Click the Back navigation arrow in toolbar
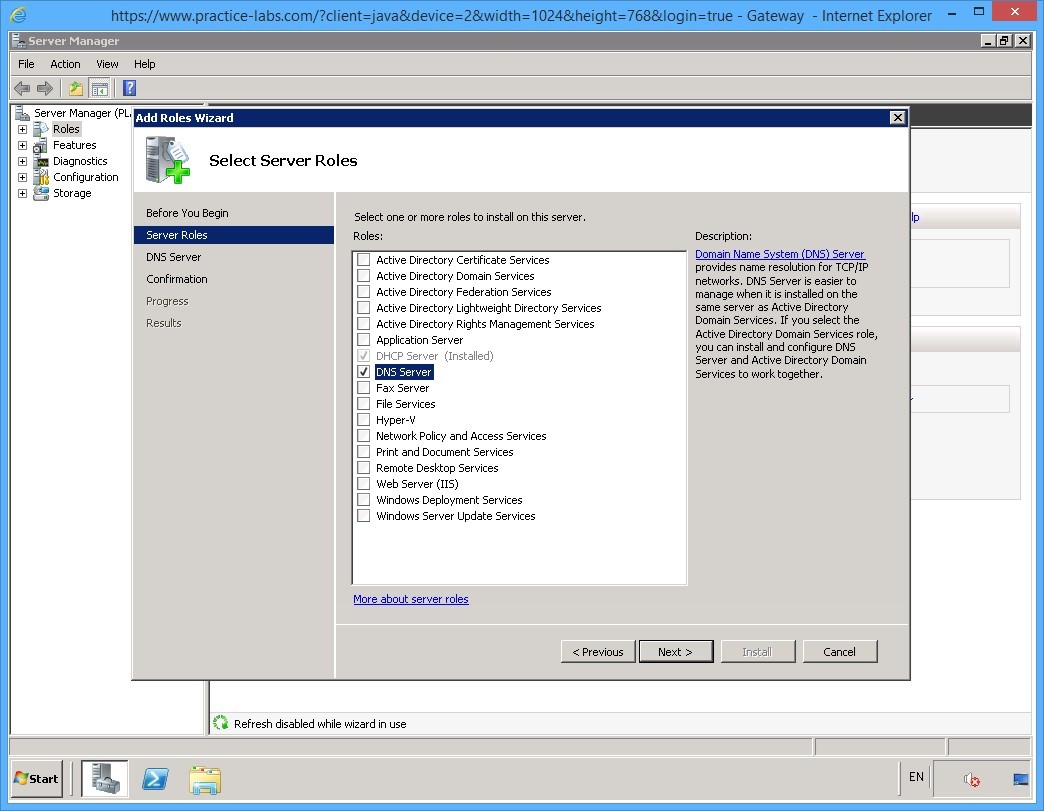 coord(21,88)
